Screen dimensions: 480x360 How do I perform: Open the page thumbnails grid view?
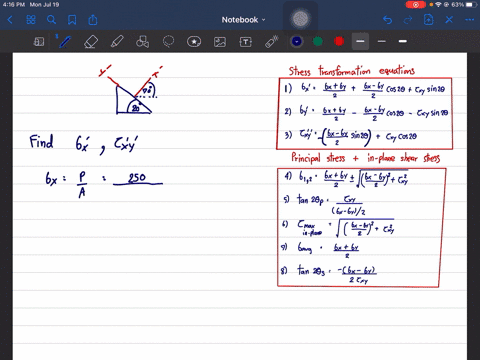(x=31, y=20)
